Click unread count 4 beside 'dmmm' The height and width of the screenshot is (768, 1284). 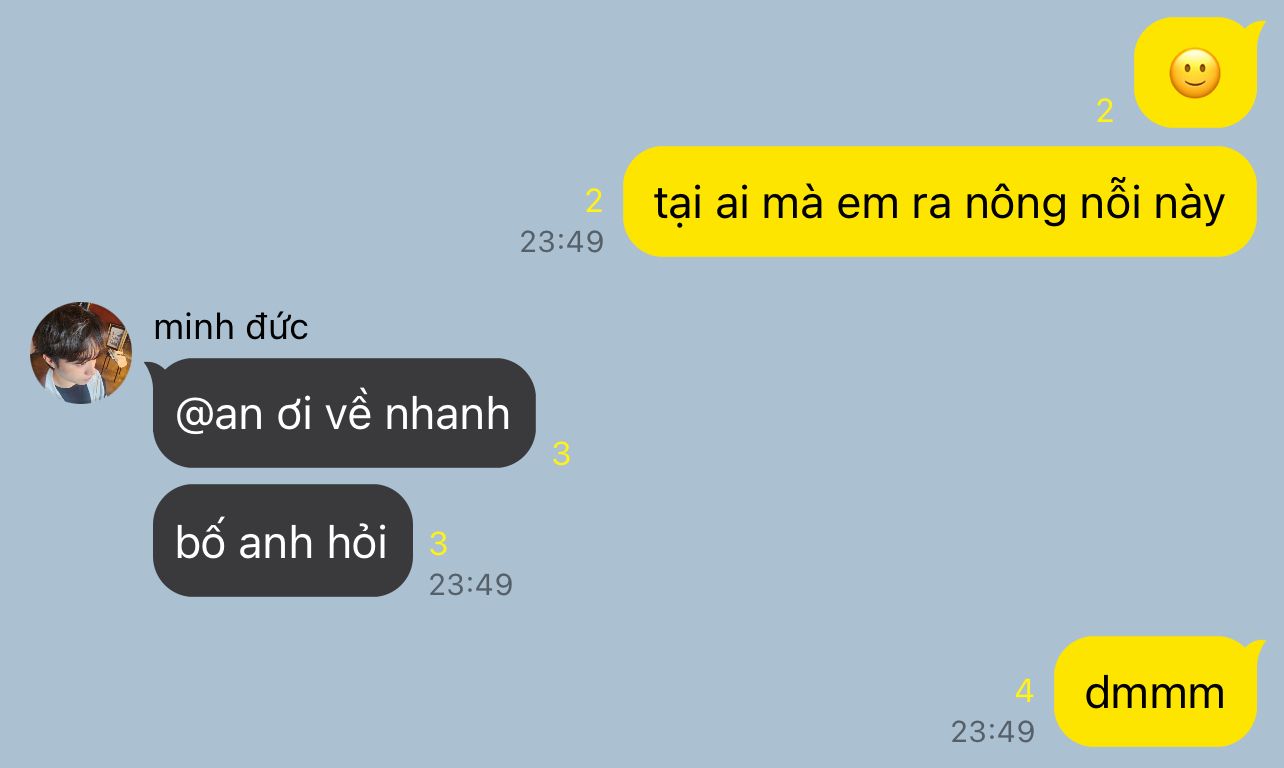coord(1025,691)
